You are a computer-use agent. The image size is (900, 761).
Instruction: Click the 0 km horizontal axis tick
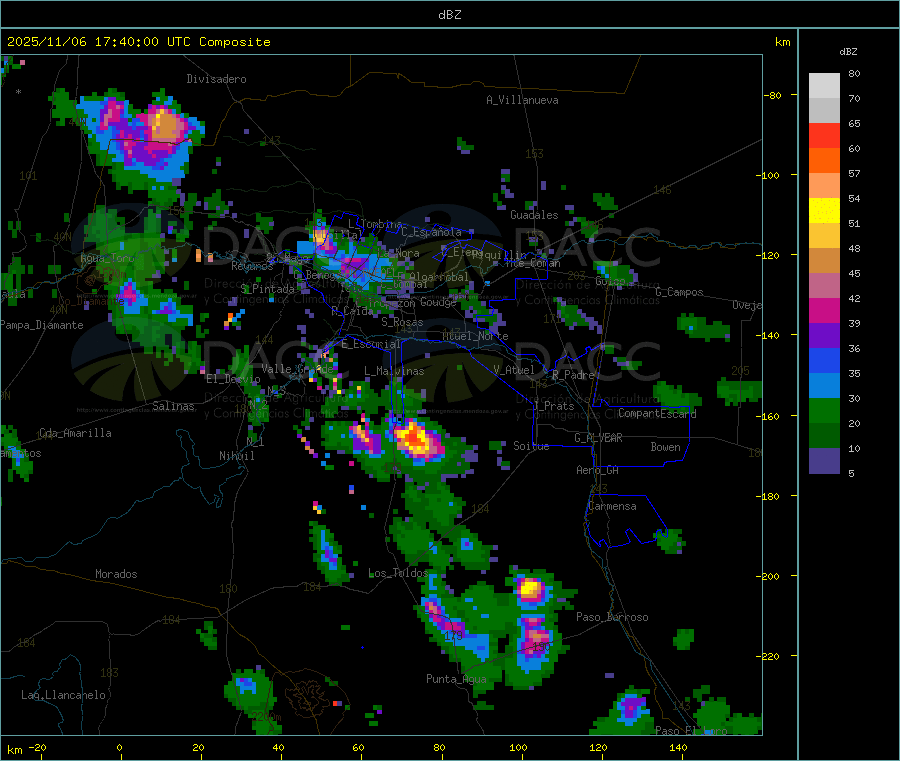[119, 747]
